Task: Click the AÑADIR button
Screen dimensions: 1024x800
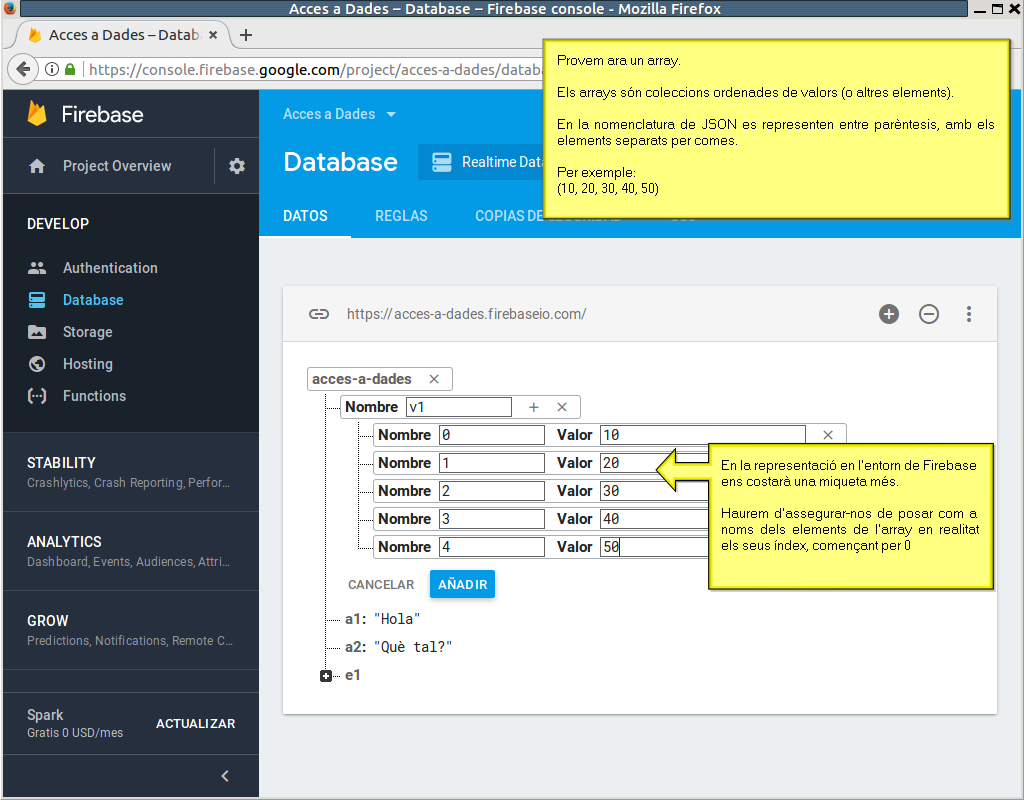Action: click(x=462, y=584)
